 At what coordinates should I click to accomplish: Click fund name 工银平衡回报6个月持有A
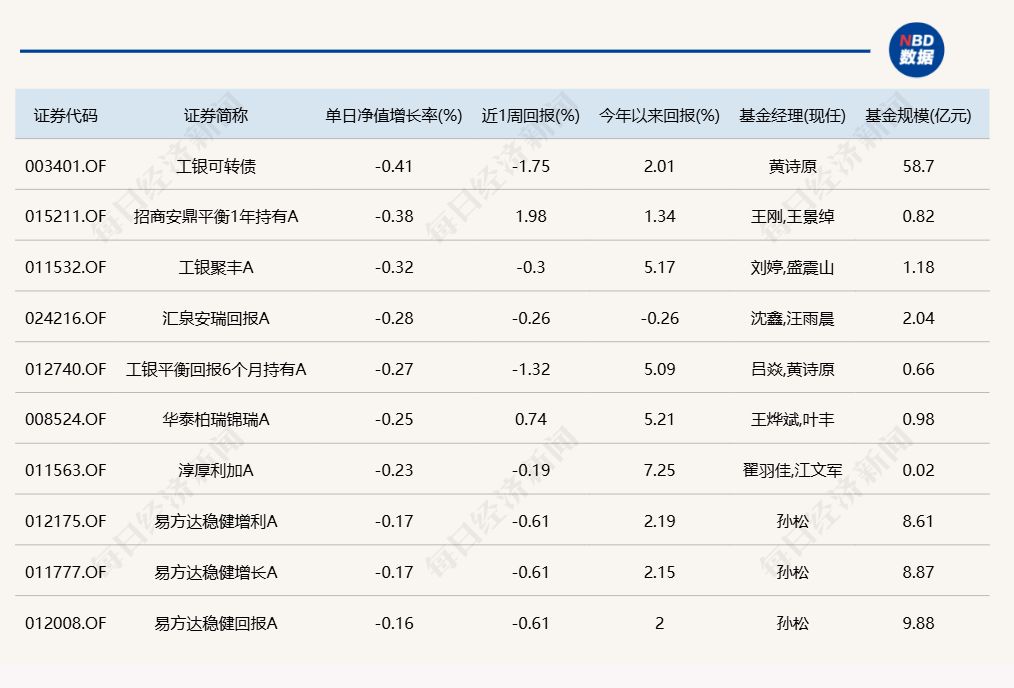point(216,369)
